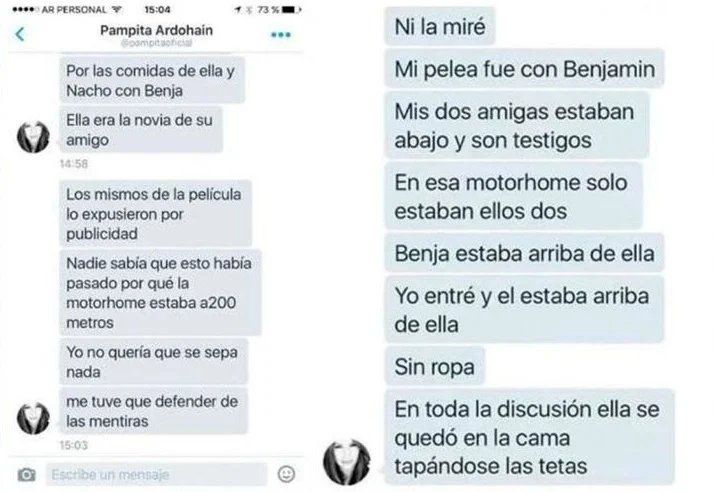This screenshot has width=714, height=492.
Task: Tap the back arrow in the chat header
Action: pos(20,34)
